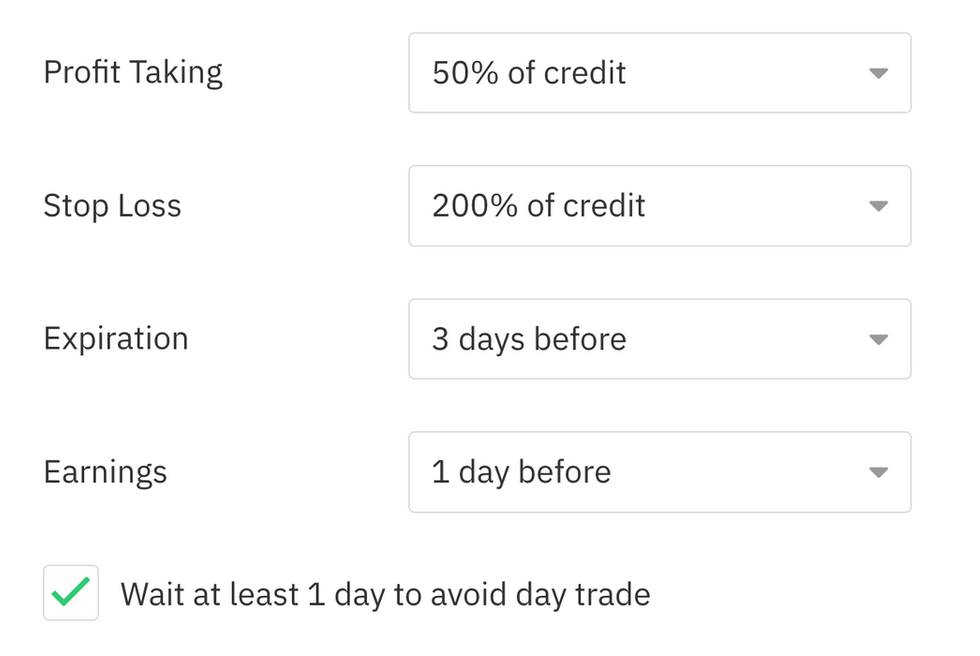The width and height of the screenshot is (980, 656).
Task: Click the chevron arrow on Expiration field
Action: pos(878,339)
